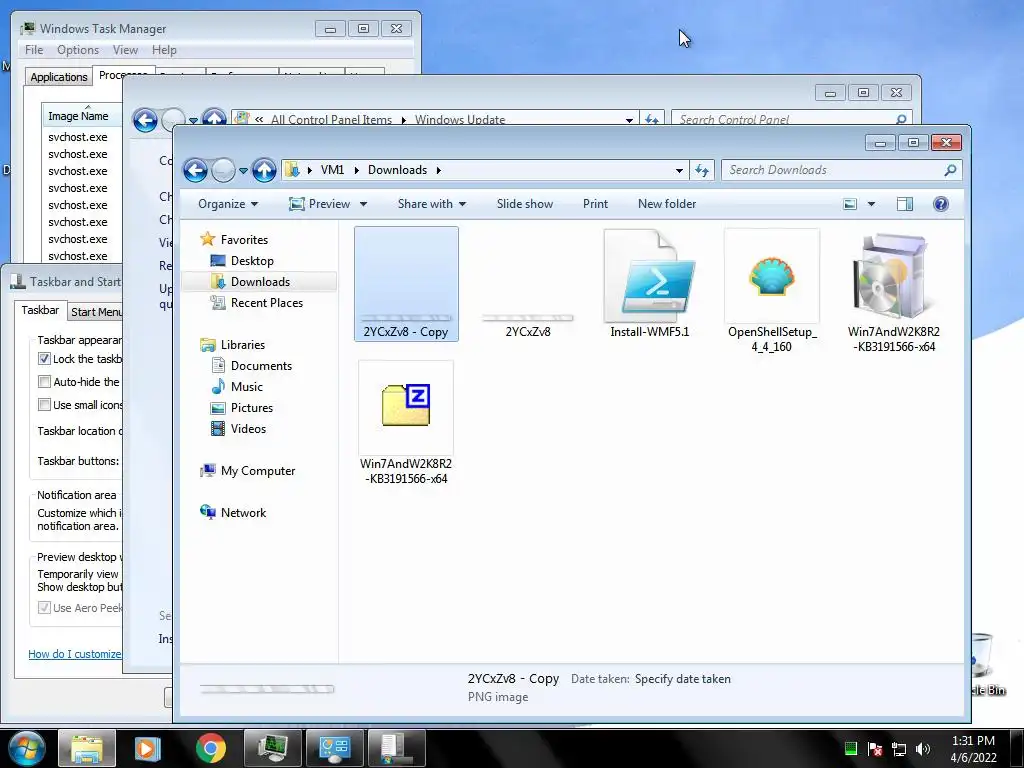
Task: Open explorer Help with the question mark
Action: [940, 204]
